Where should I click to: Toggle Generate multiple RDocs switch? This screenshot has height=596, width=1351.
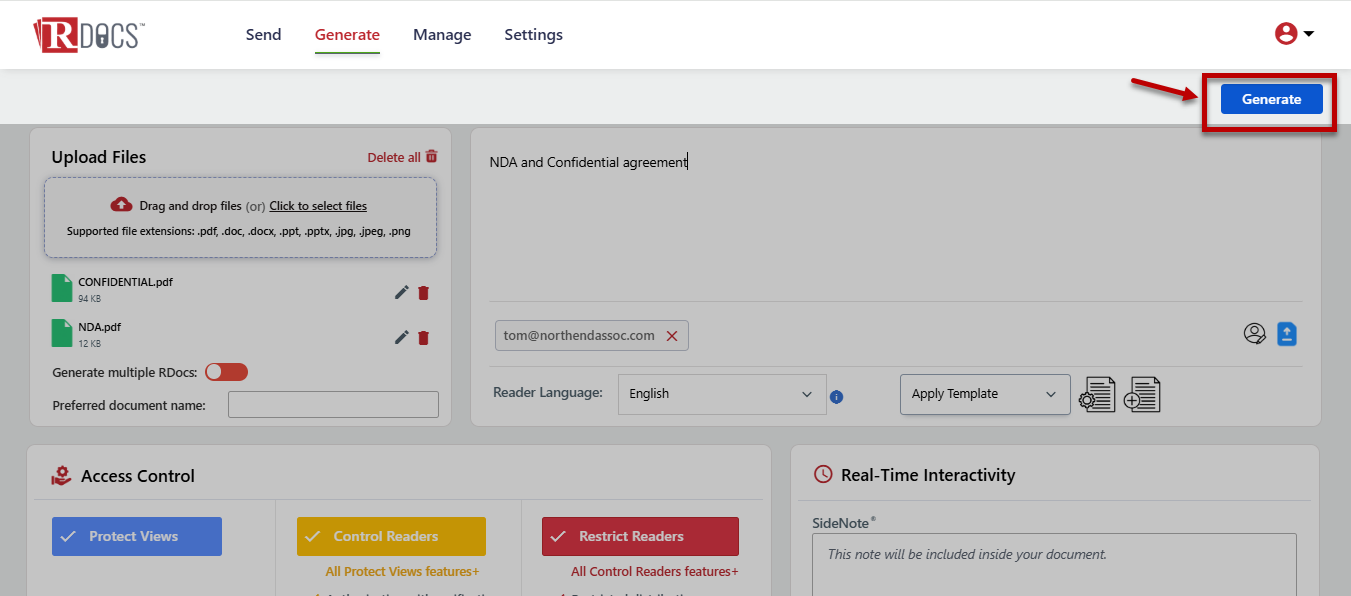[226, 372]
